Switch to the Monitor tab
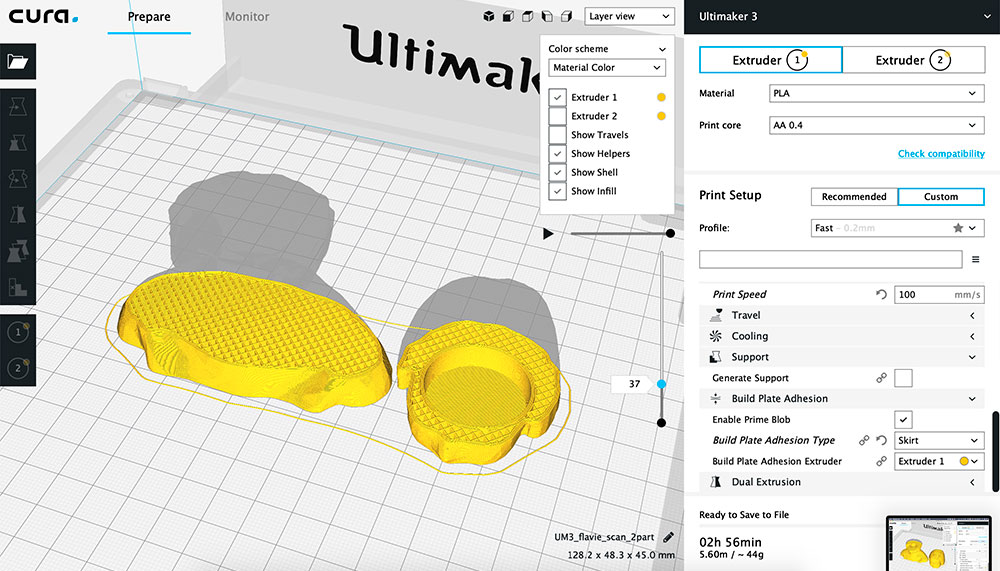 coord(247,17)
